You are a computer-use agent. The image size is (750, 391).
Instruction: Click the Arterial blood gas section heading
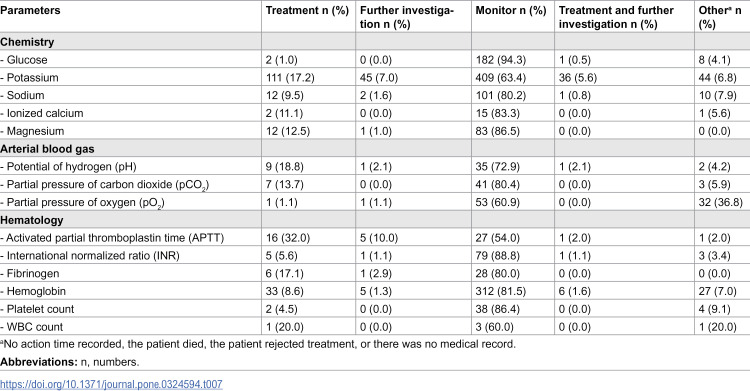(47, 149)
